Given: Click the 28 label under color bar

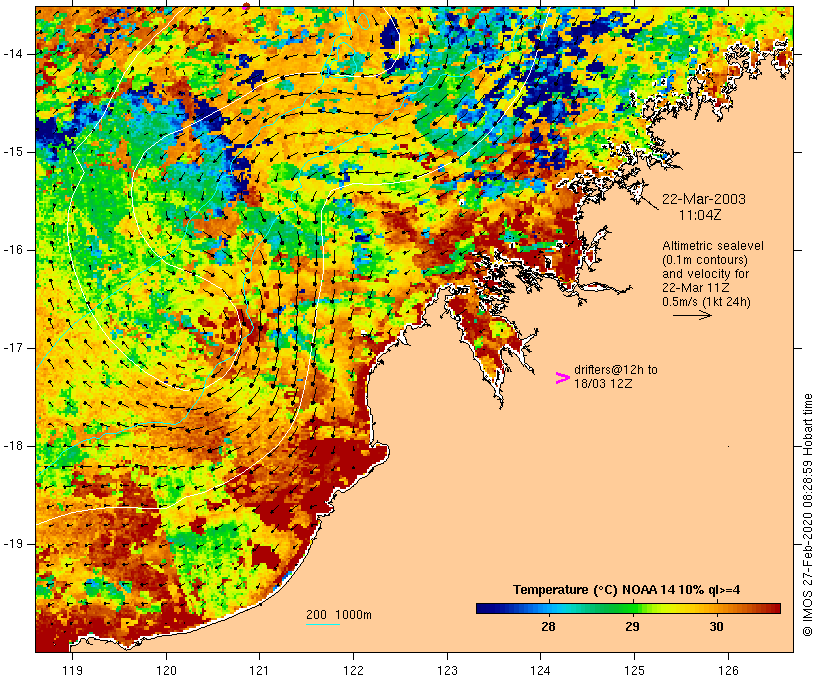Looking at the screenshot, I should coord(548,627).
